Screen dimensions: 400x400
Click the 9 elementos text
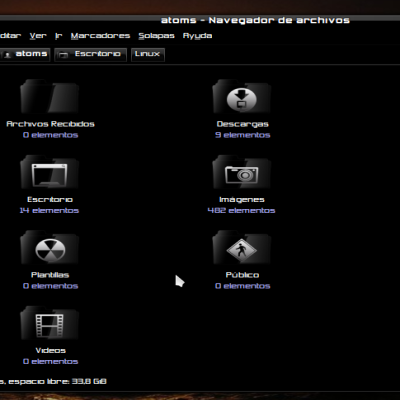point(242,135)
